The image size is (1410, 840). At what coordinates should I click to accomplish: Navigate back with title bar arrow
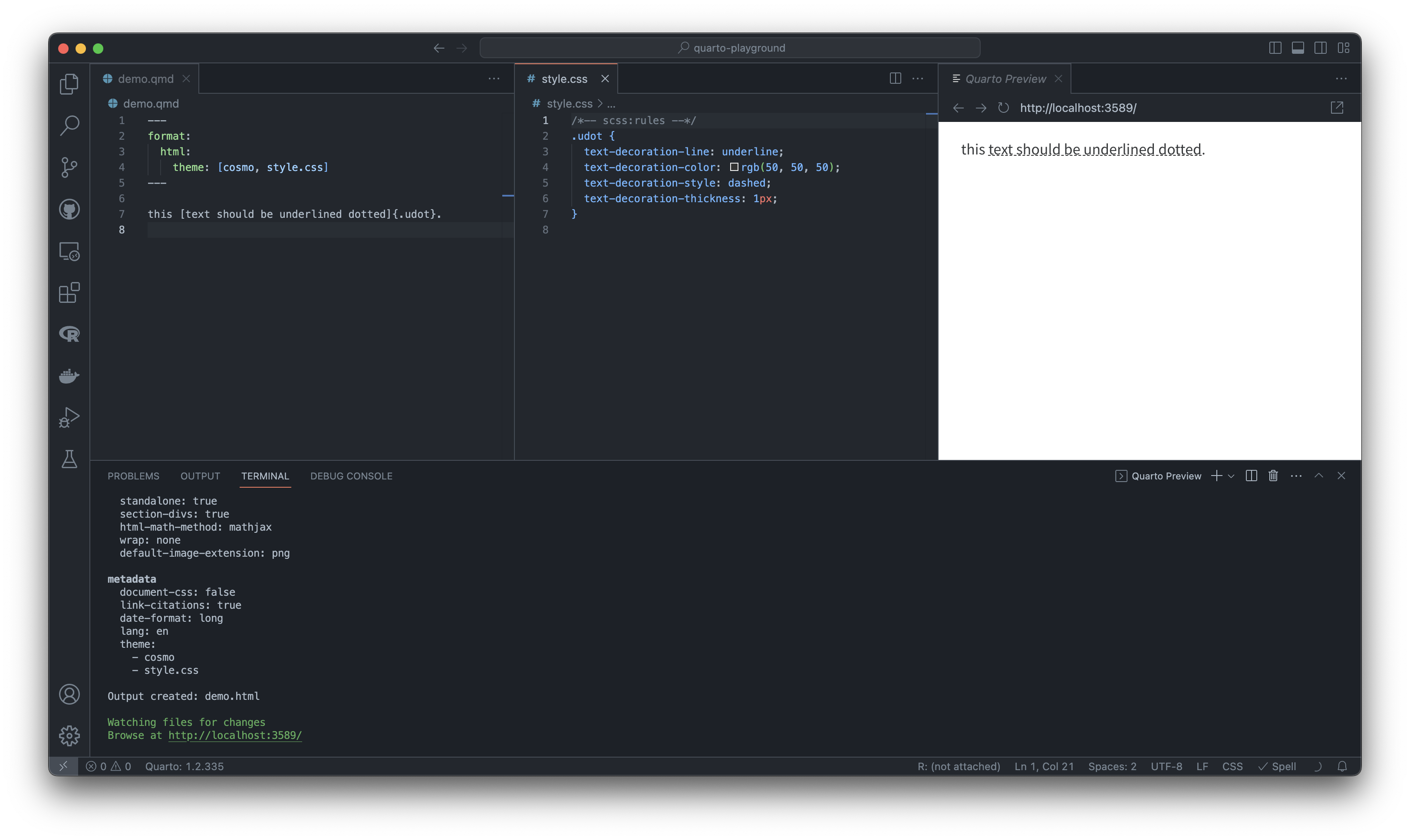tap(439, 48)
